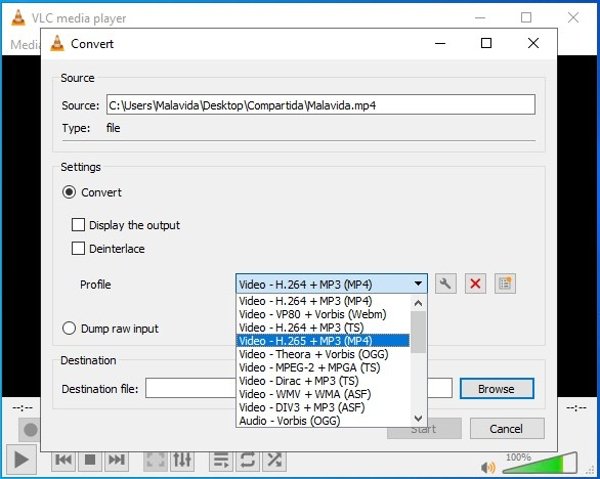600x479 pixels.
Task: Click profile list scroll down arrow
Action: point(418,418)
